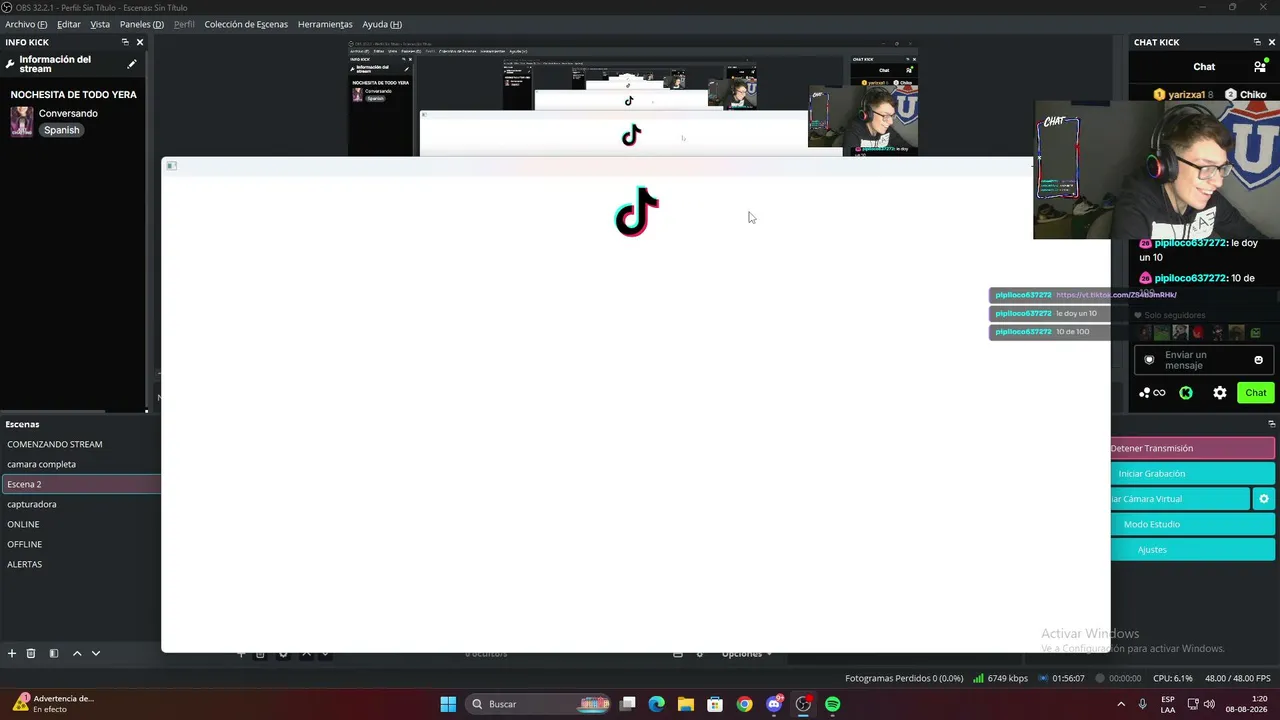Open the ESP LAA language indicator

[1168, 704]
